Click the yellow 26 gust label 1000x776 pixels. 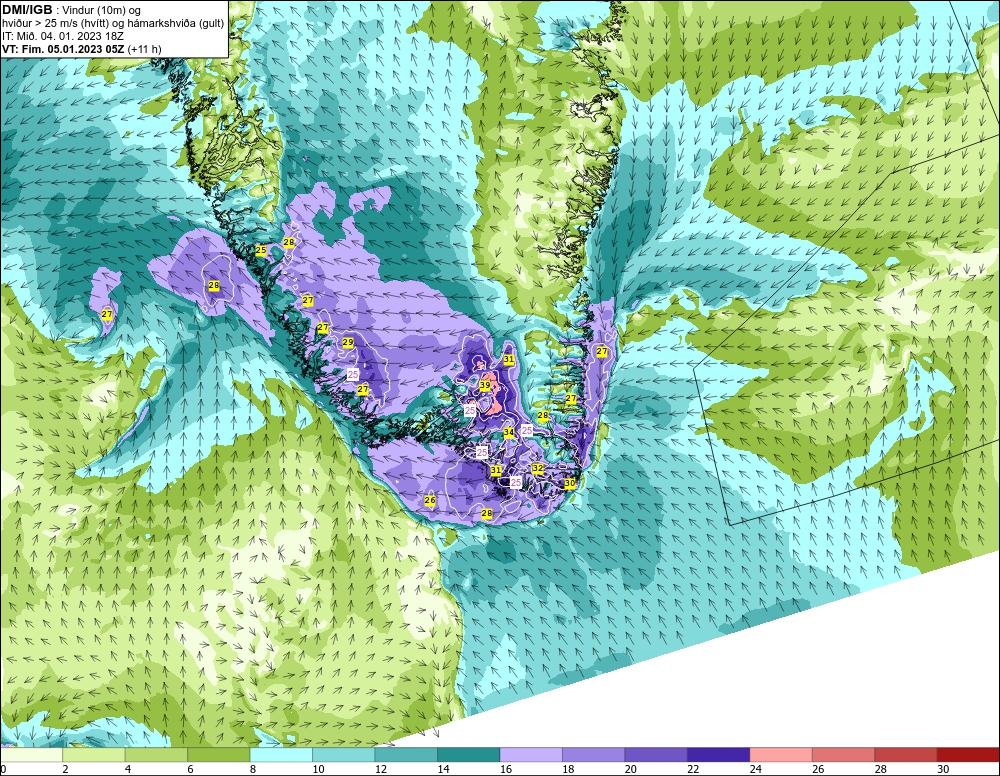430,500
